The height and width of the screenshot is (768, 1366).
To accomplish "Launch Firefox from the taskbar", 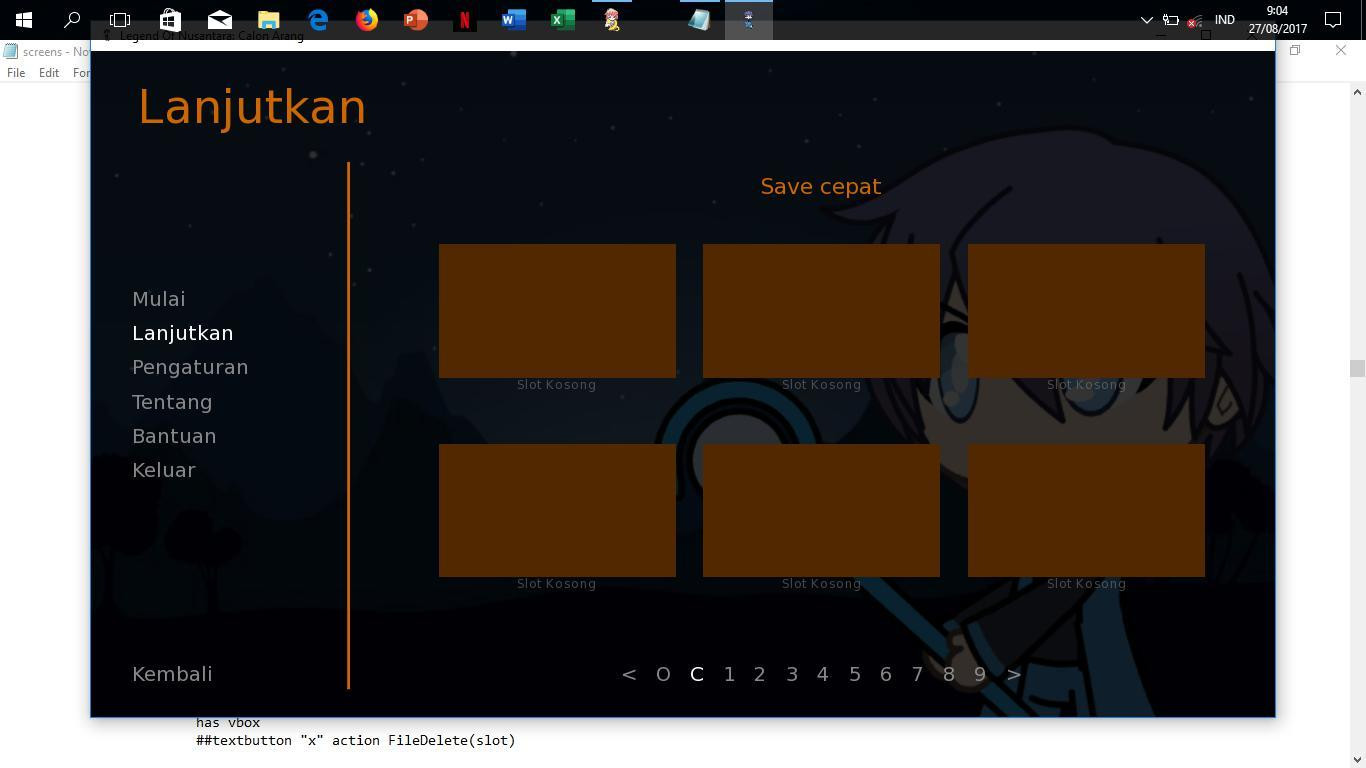I will click(367, 19).
